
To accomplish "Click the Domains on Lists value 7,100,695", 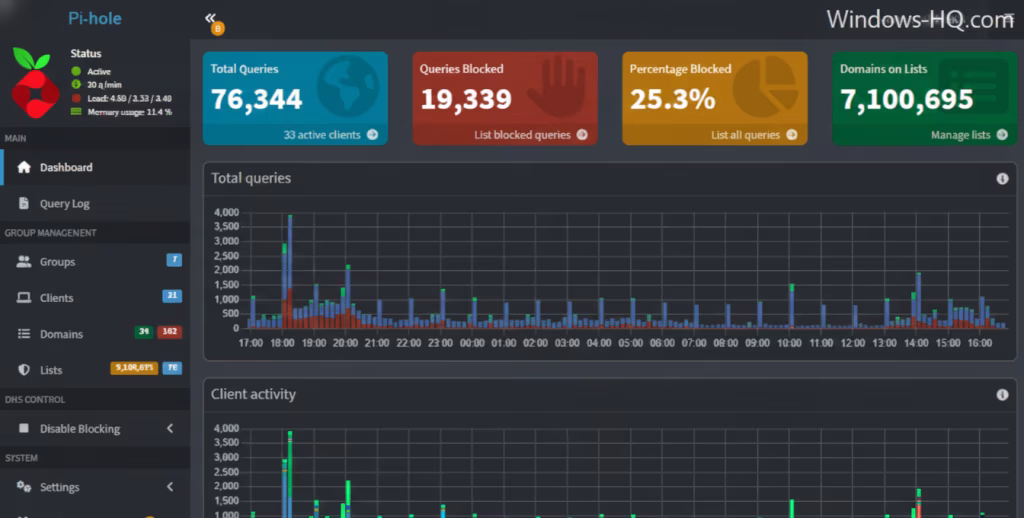I will click(x=906, y=99).
